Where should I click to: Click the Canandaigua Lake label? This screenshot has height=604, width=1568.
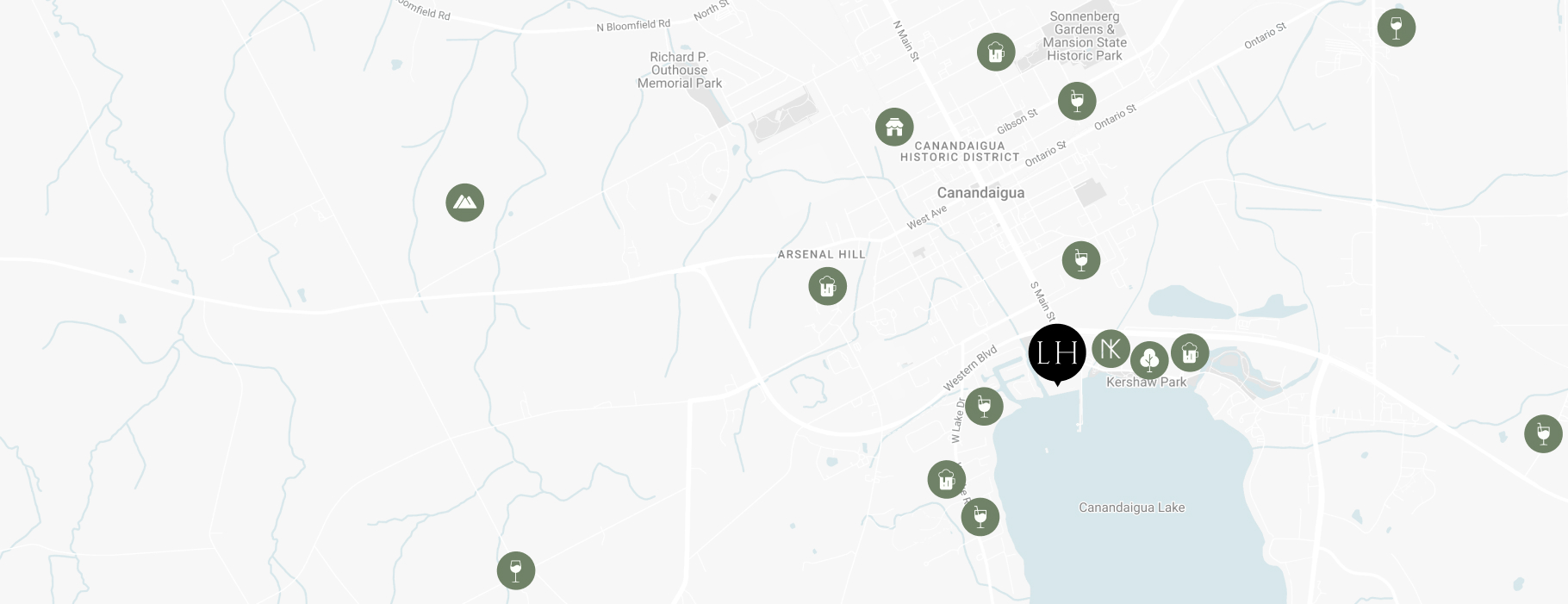click(x=1132, y=507)
